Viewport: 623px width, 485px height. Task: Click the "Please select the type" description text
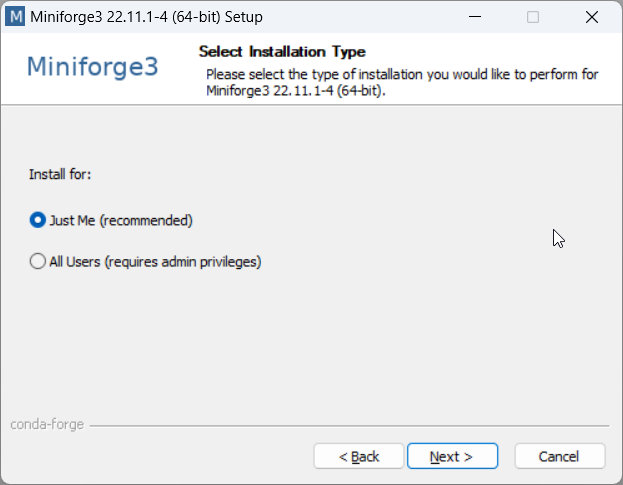click(x=402, y=74)
